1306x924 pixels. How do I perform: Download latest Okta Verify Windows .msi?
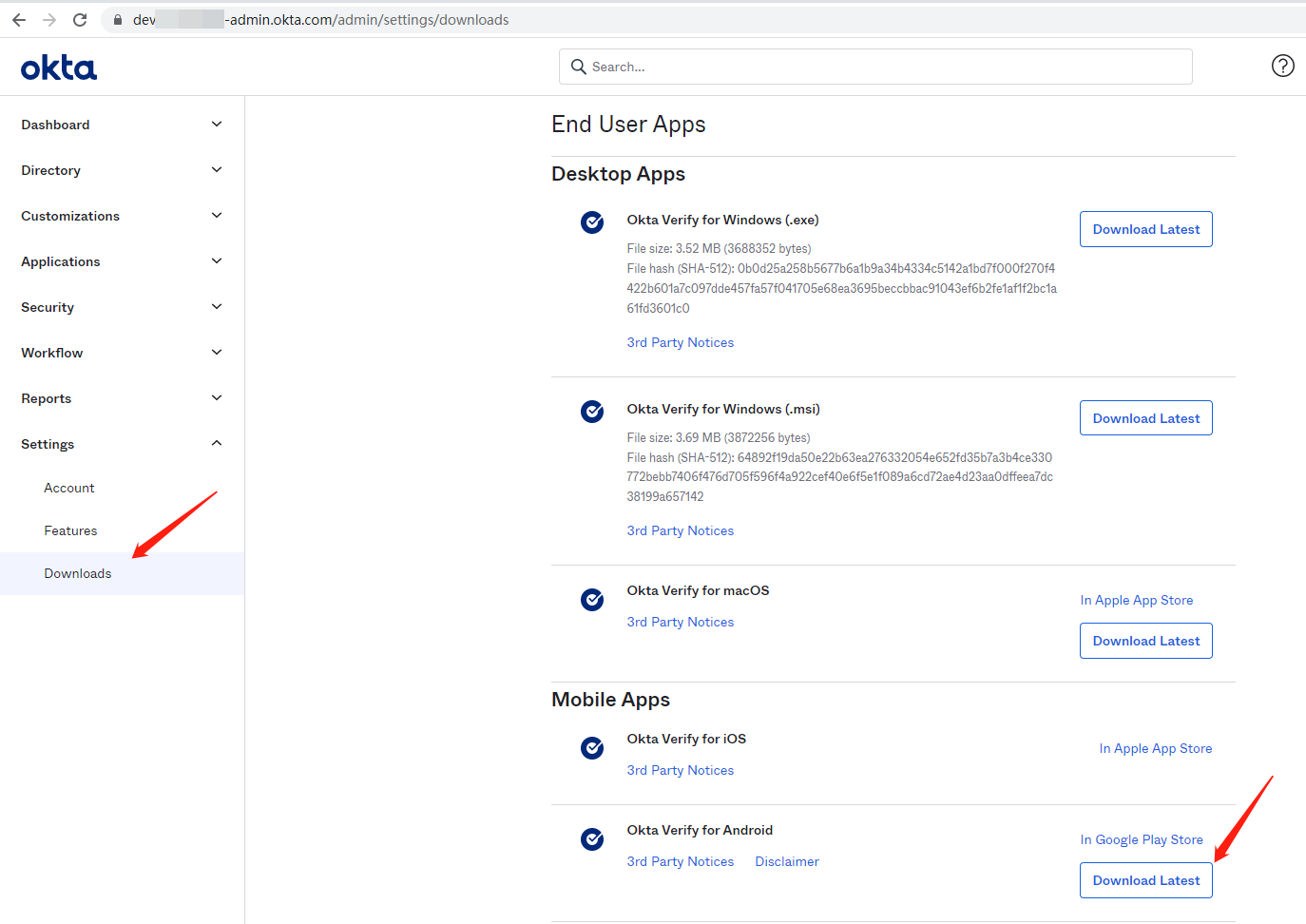(x=1146, y=418)
